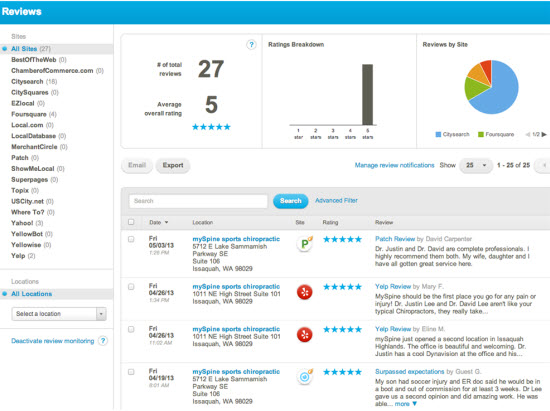
Task: Click help icon beside Deactivate review monitoring
Action: [x=103, y=341]
